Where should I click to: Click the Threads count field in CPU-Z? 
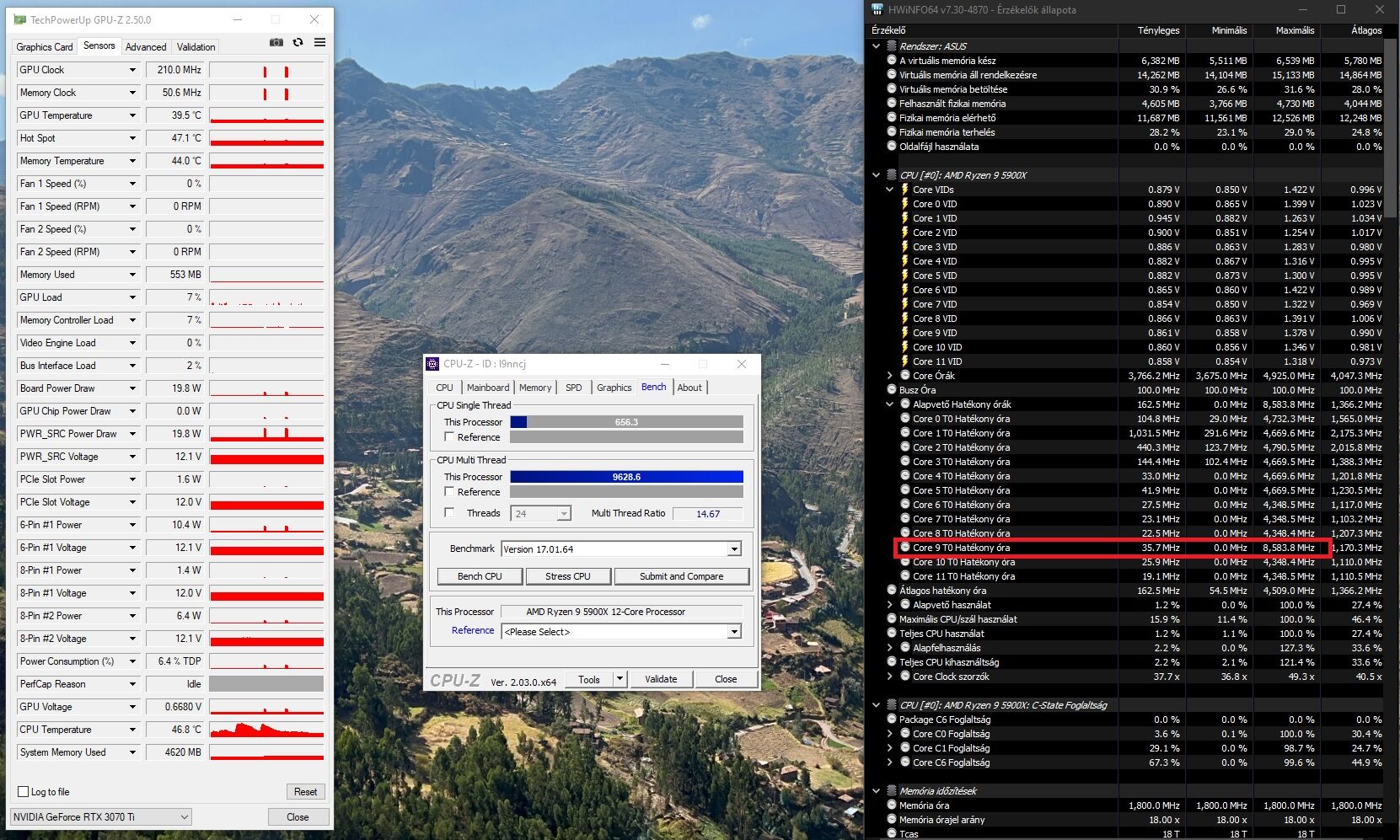point(540,513)
